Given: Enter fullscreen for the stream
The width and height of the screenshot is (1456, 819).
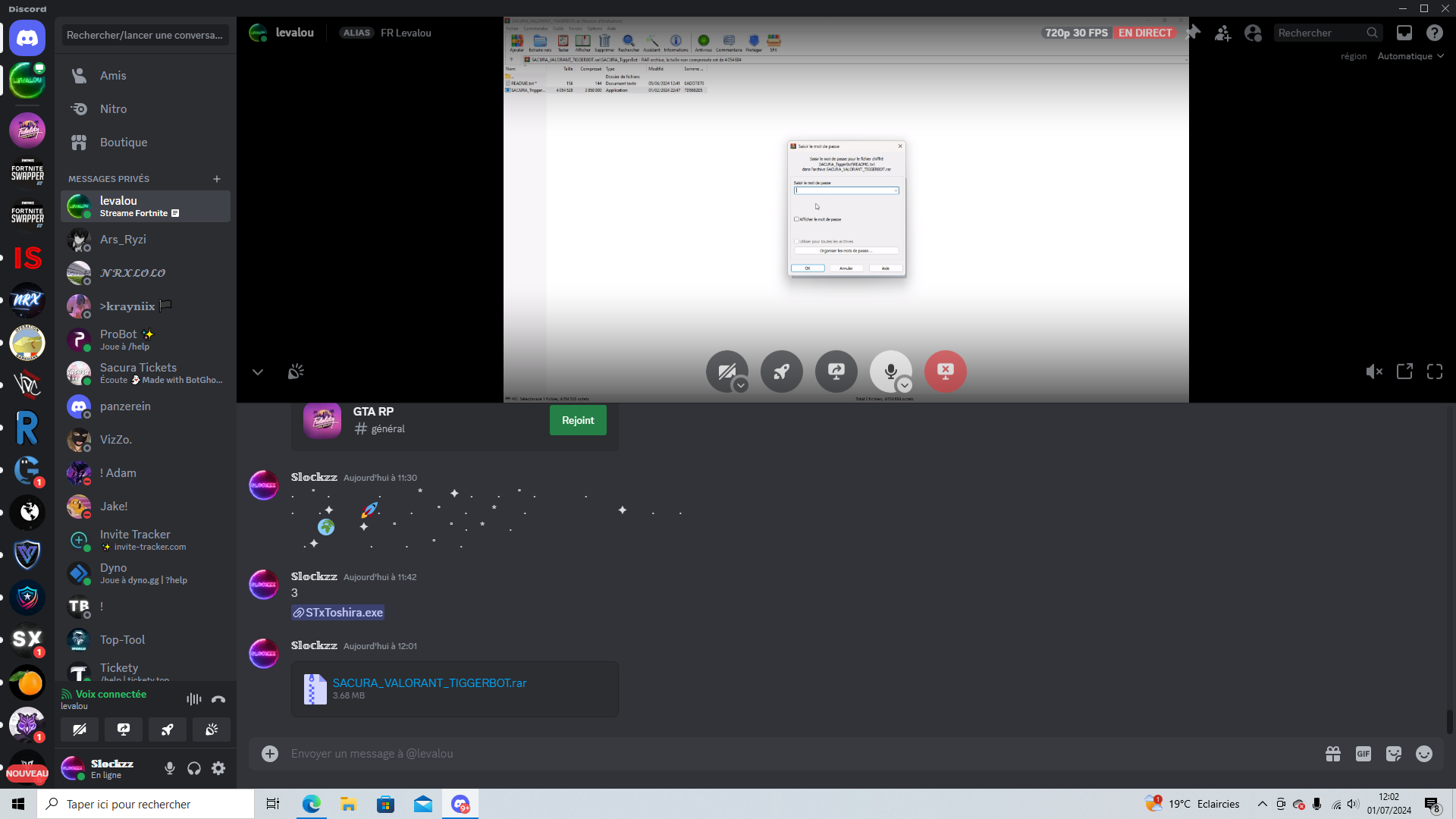Looking at the screenshot, I should [1435, 372].
